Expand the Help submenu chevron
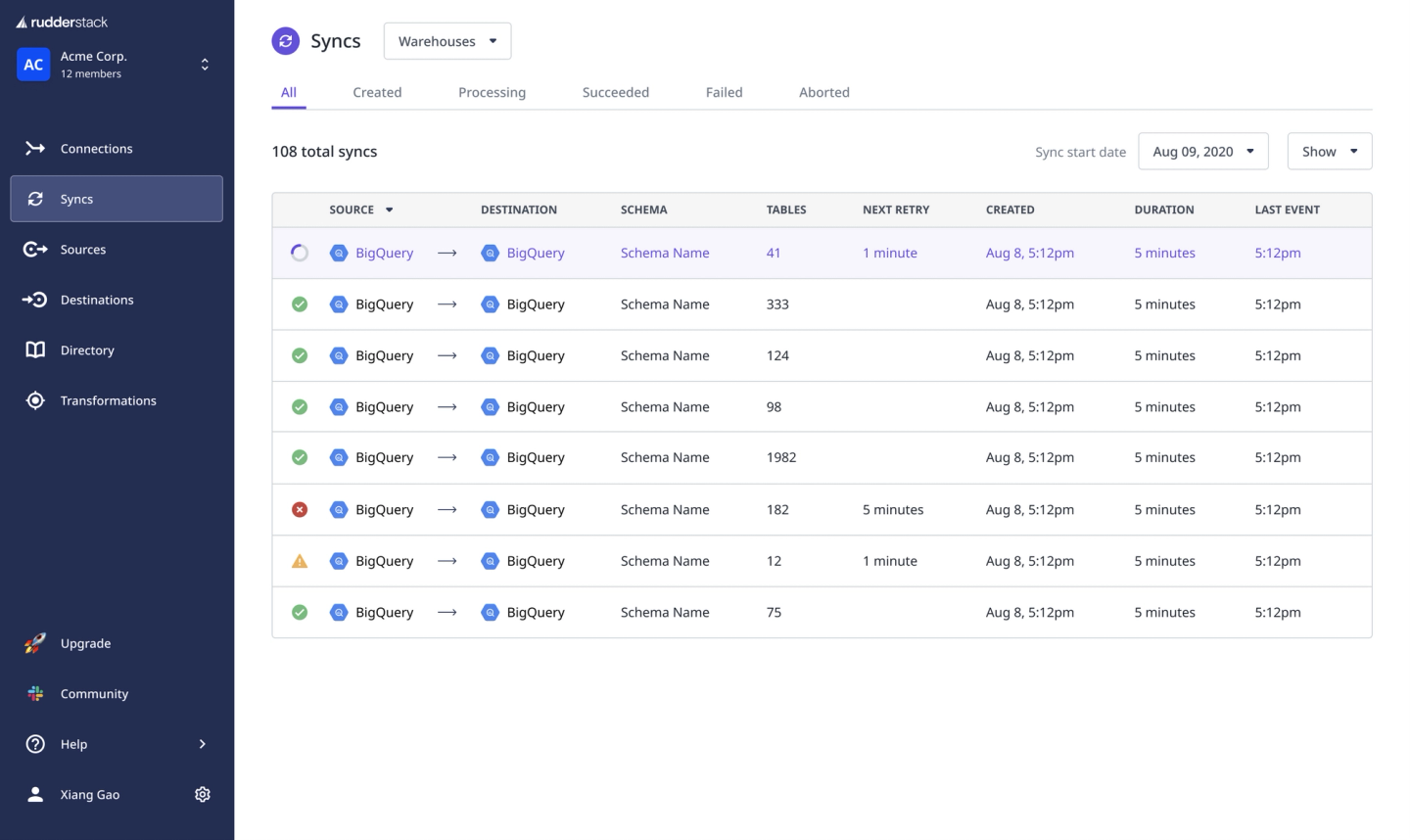The image size is (1410, 840). tap(203, 744)
